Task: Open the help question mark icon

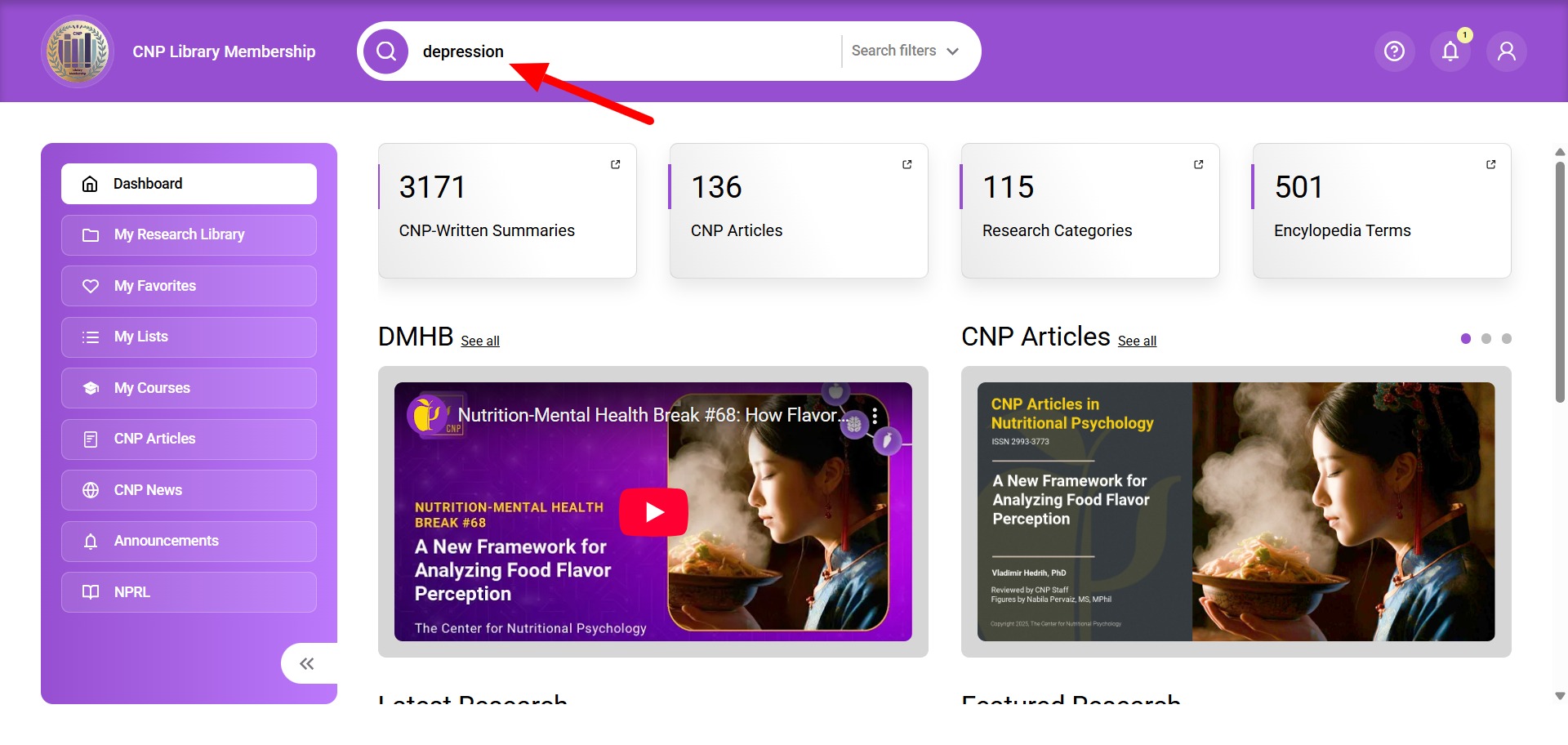Action: pos(1394,51)
